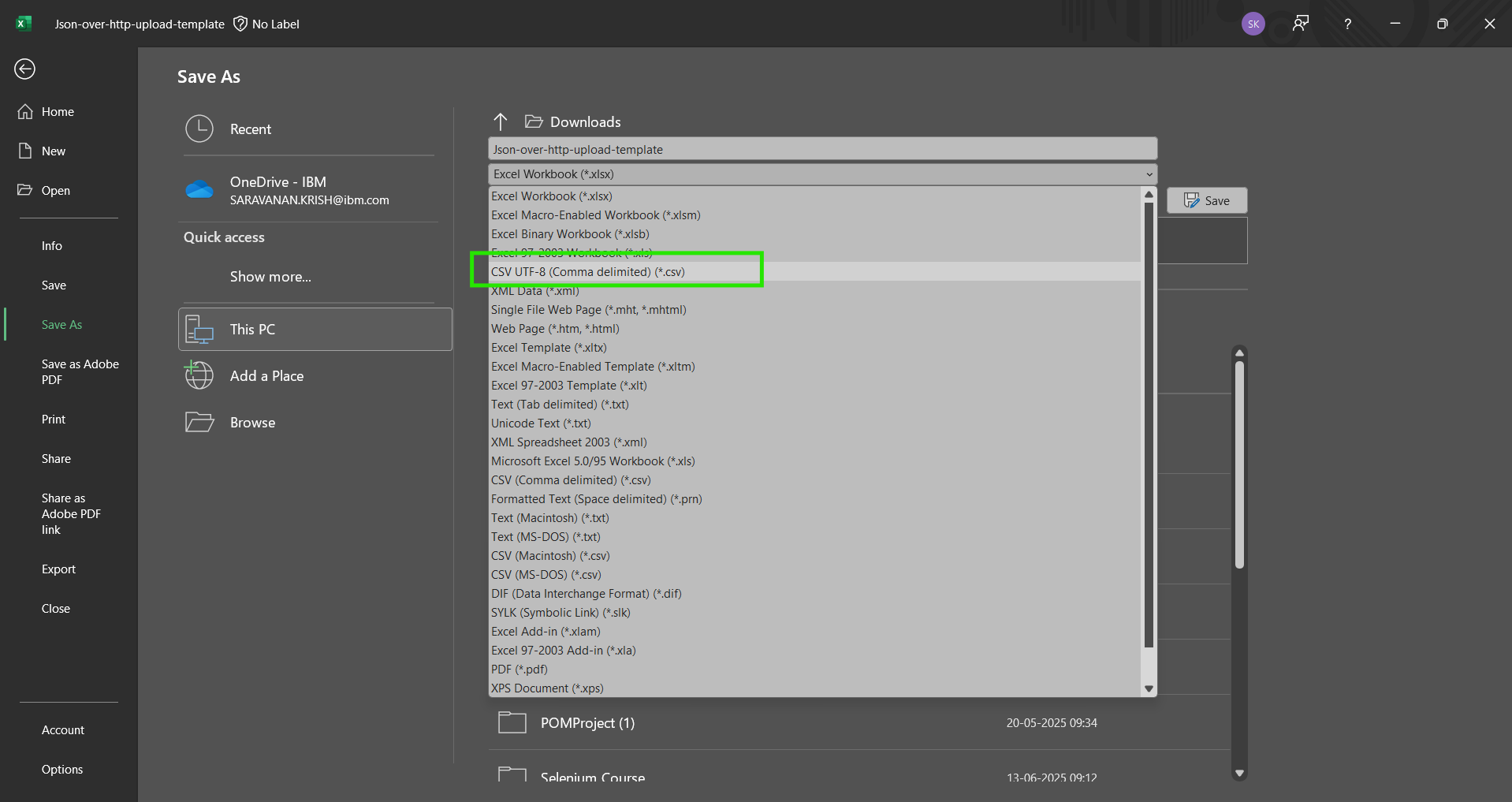Open Info in the Backstage menu
The image size is (1512, 802).
(x=52, y=245)
